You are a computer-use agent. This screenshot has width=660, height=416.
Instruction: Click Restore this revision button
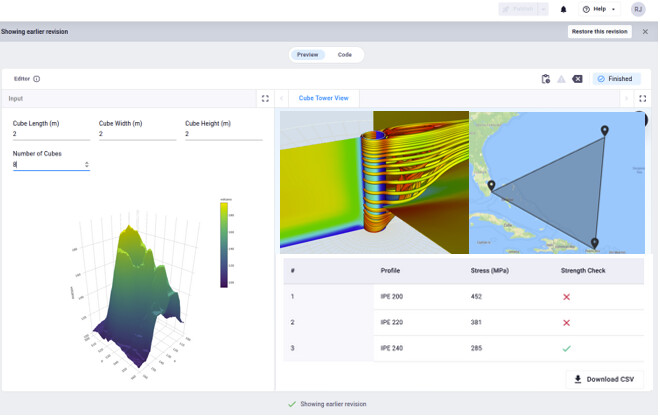600,32
